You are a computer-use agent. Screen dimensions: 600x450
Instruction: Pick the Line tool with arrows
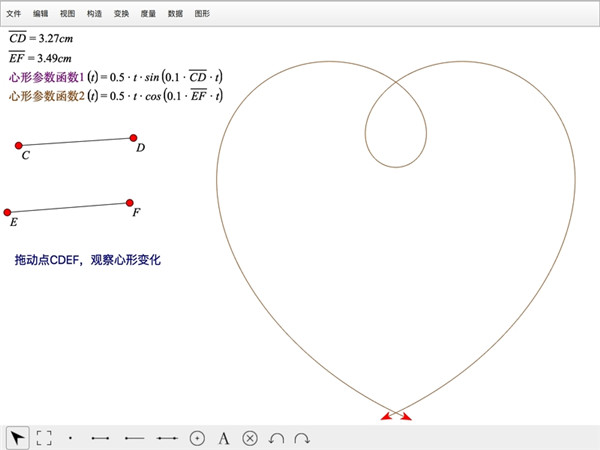coord(167,438)
